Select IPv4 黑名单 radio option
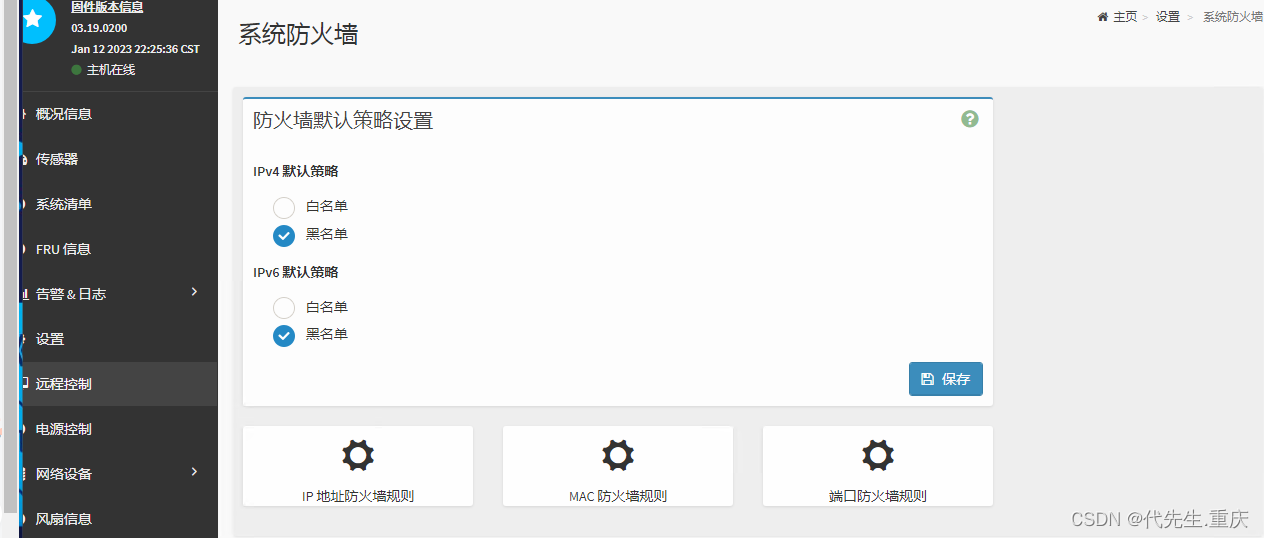 click(x=284, y=235)
